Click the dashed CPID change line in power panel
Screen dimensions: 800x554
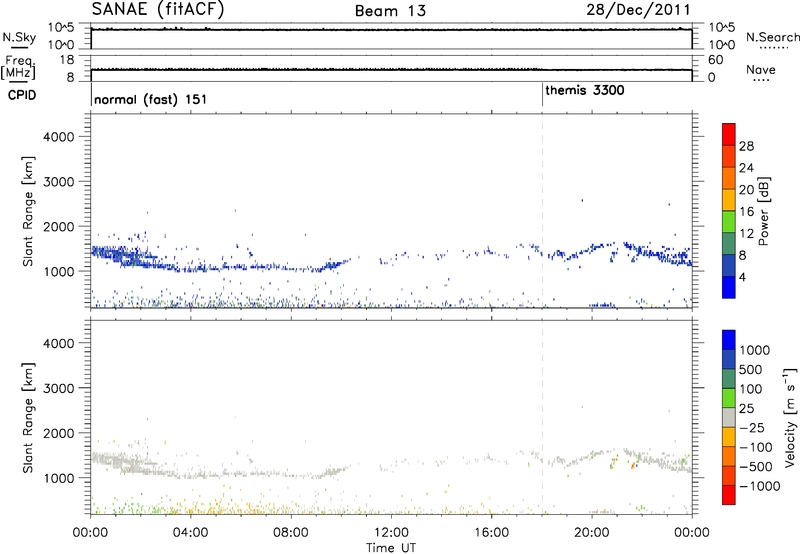point(542,211)
